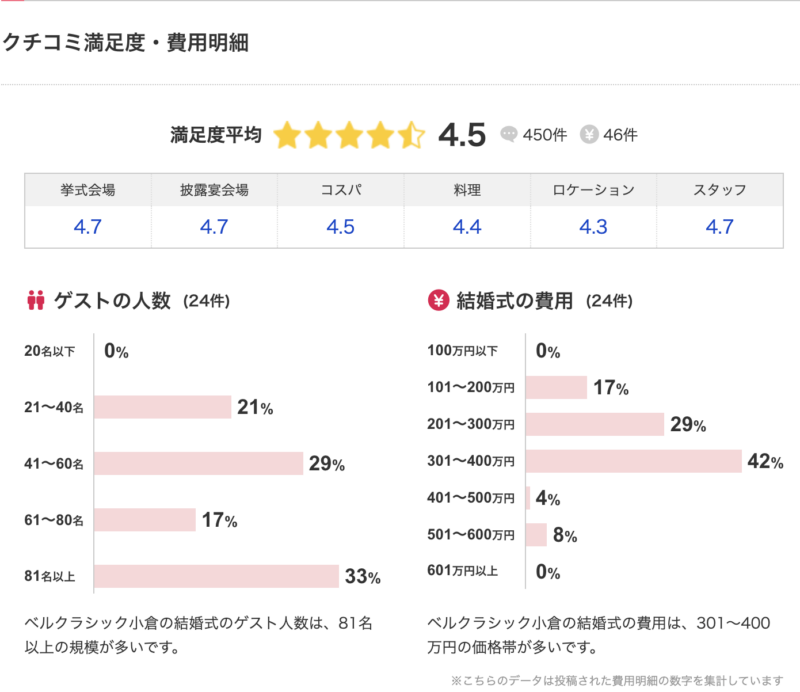
Task: Click the コスパ 4.5 score
Action: (340, 227)
